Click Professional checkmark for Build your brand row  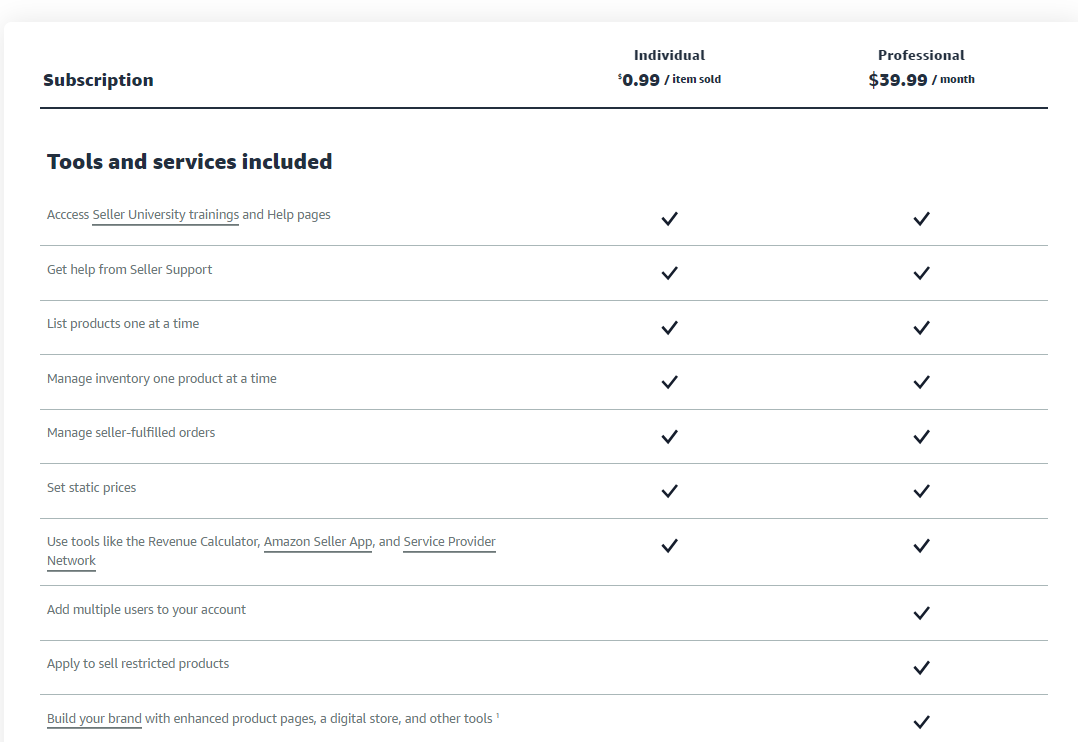click(x=921, y=722)
